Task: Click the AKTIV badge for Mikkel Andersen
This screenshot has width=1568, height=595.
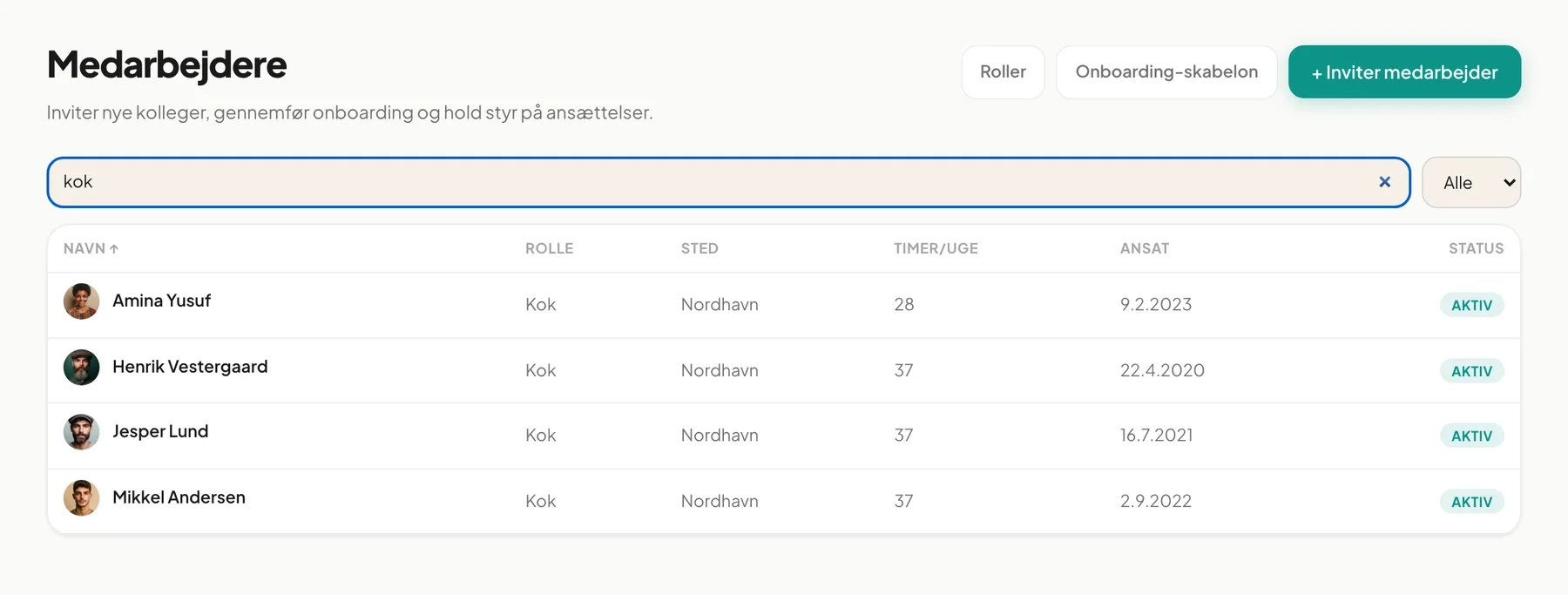Action: pos(1471,502)
